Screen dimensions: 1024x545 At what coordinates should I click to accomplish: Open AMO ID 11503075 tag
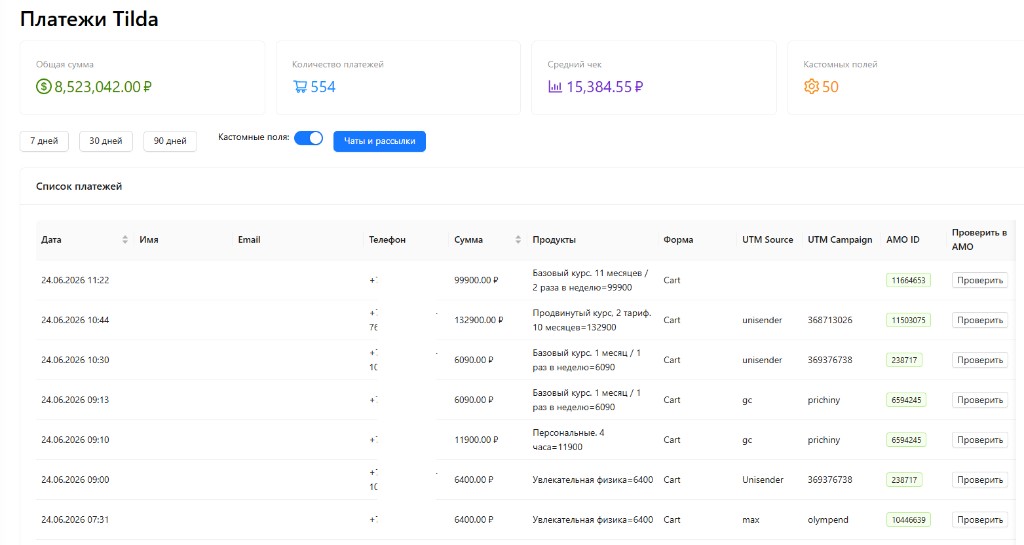908,320
